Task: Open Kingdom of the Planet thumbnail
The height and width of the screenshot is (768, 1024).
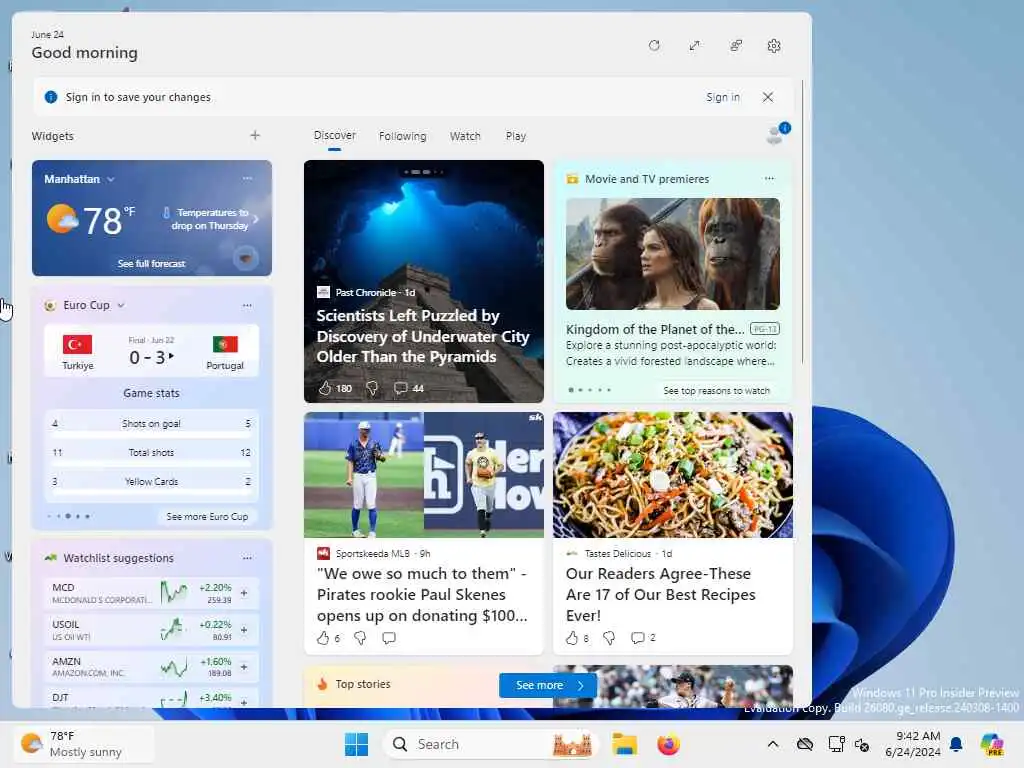Action: point(673,253)
